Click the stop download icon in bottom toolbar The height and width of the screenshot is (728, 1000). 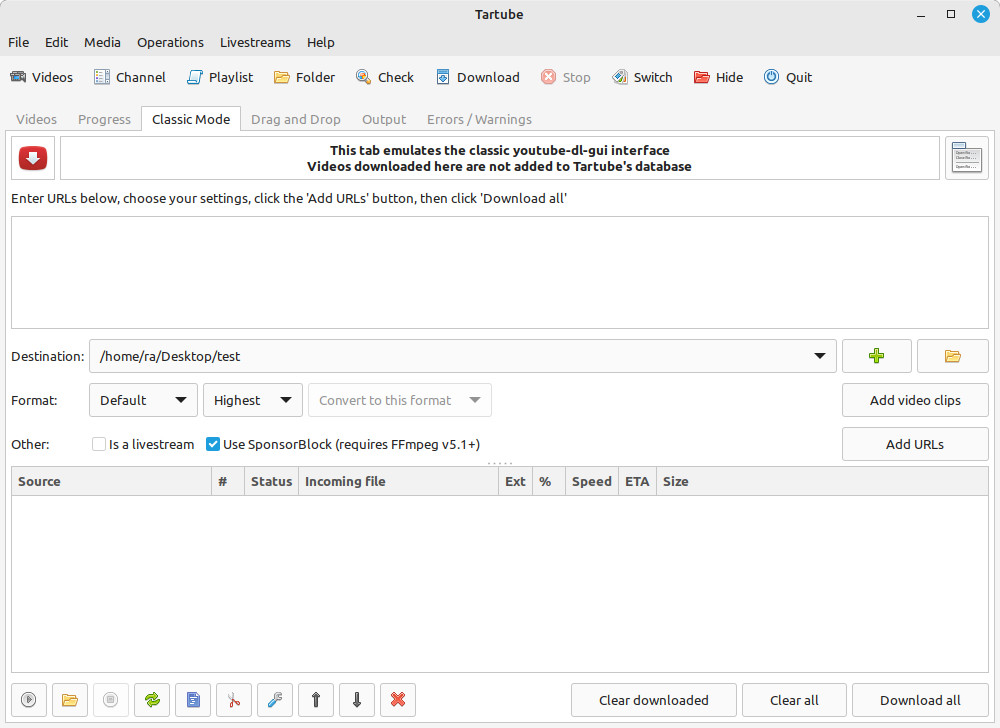(x=110, y=700)
